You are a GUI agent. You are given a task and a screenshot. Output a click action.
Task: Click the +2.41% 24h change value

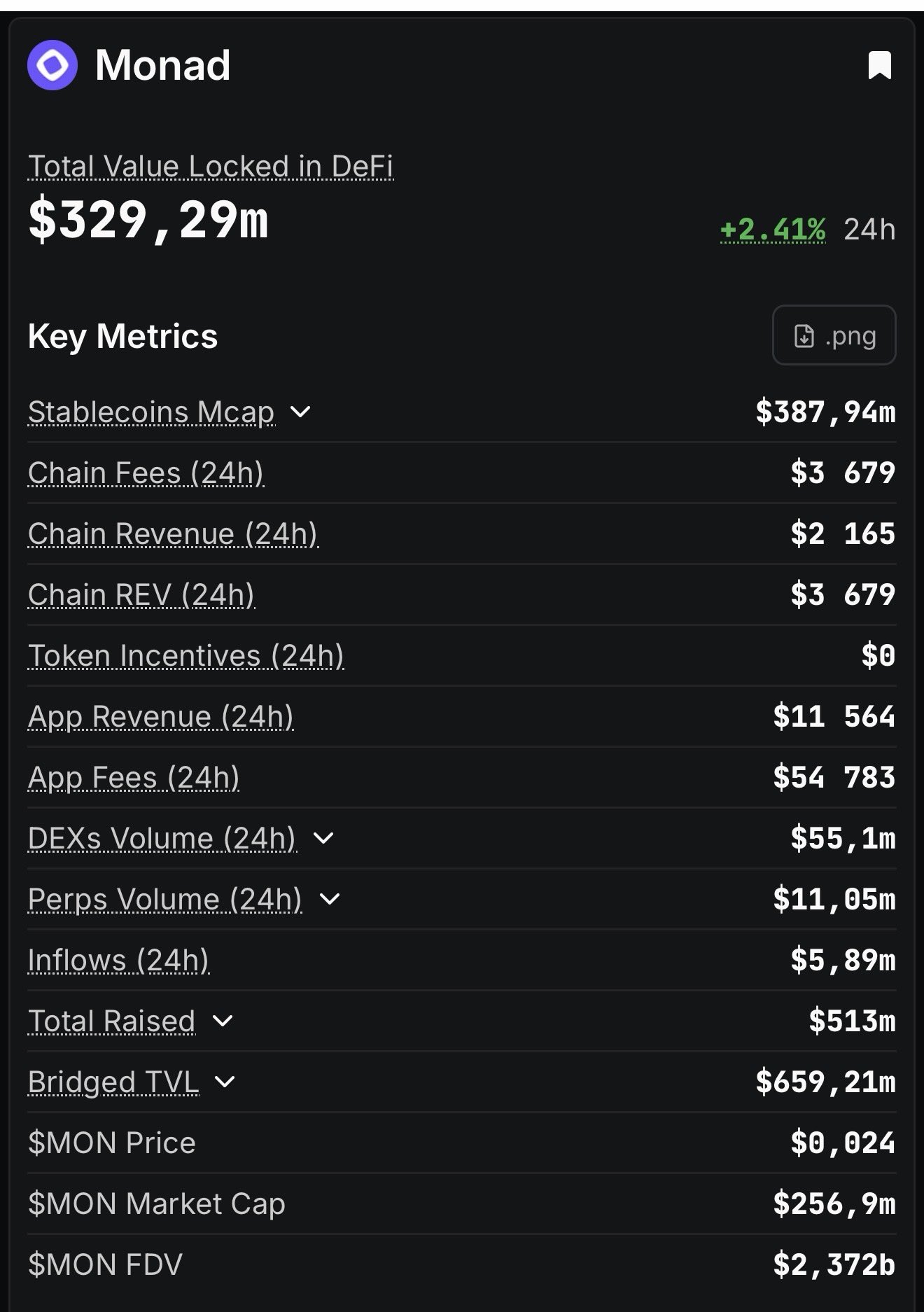point(773,230)
